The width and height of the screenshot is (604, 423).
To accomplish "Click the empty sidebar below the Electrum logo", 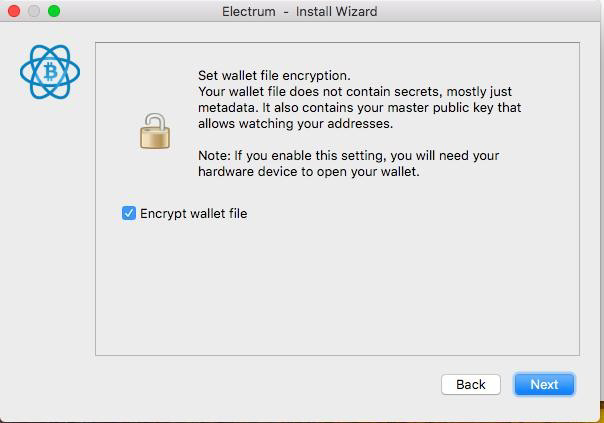I will (x=48, y=231).
